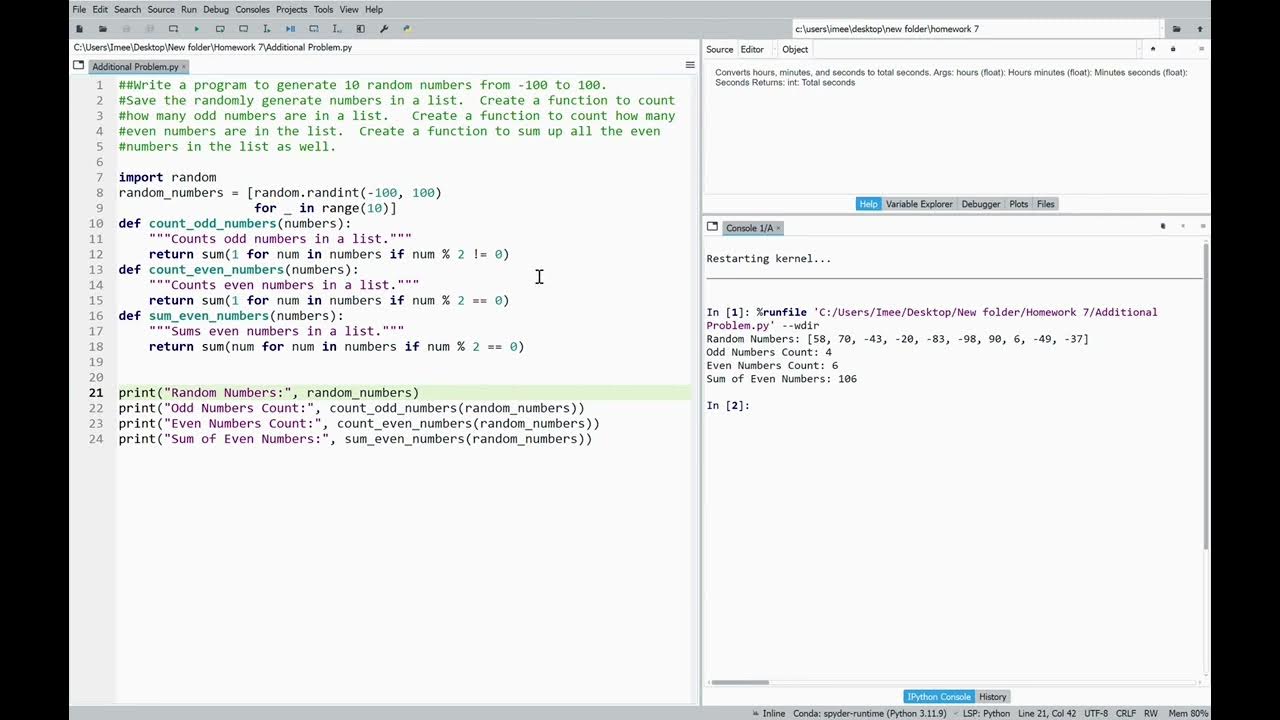Screen dimensions: 1280x720
Task: Open the Consoles menu
Action: point(252,9)
